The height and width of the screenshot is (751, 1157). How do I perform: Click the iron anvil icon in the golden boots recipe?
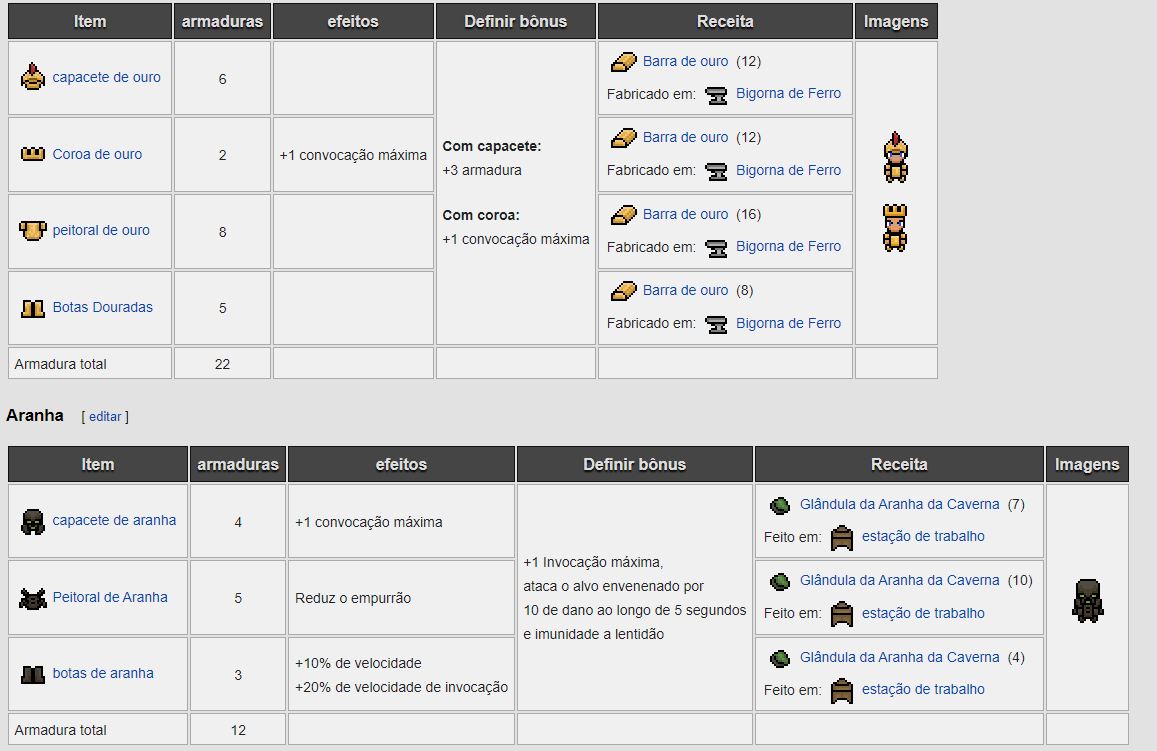(716, 323)
